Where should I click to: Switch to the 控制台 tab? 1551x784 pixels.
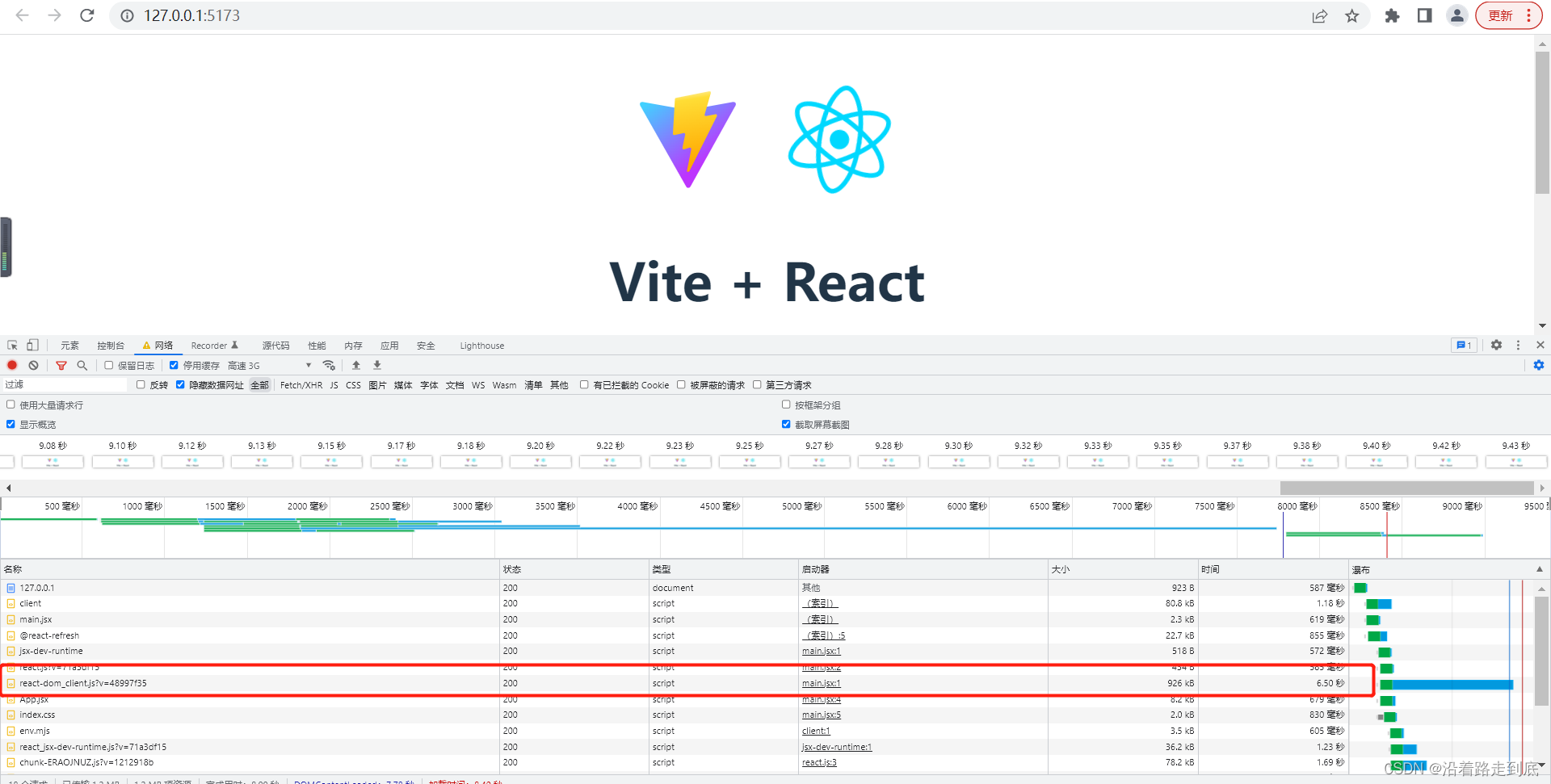pos(111,345)
